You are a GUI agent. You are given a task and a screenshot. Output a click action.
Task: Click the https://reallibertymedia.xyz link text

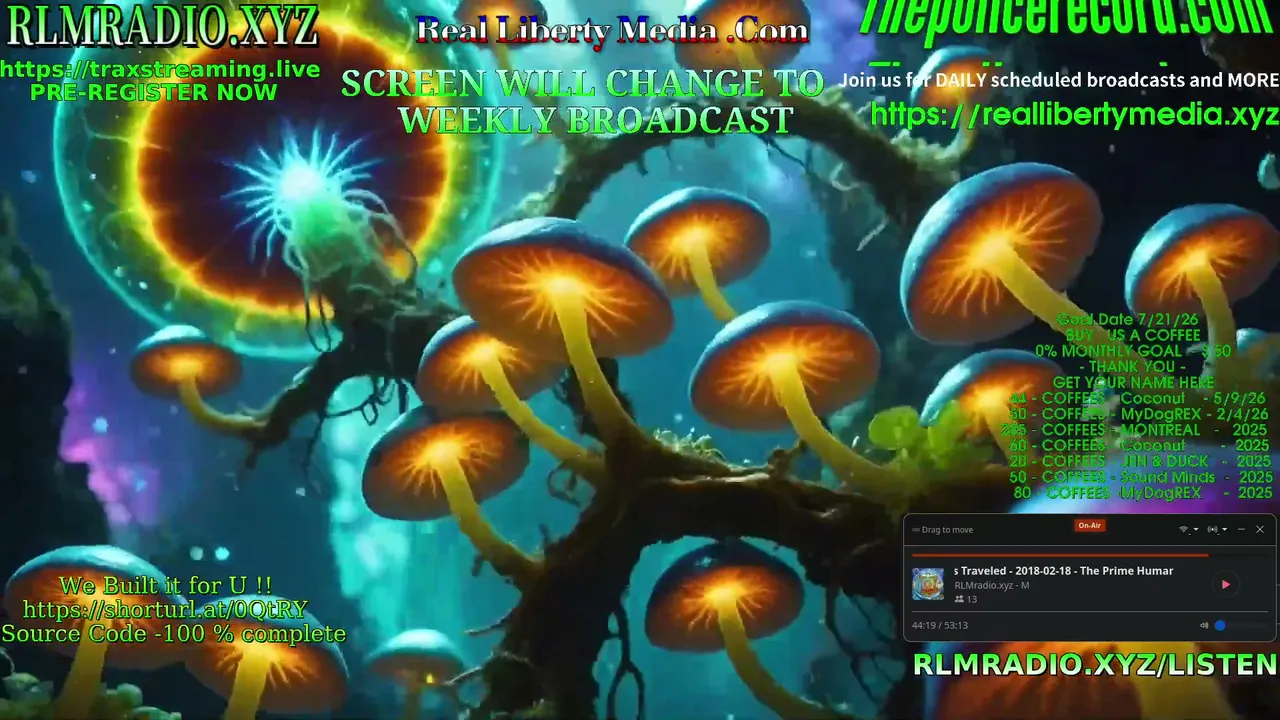pos(1075,114)
